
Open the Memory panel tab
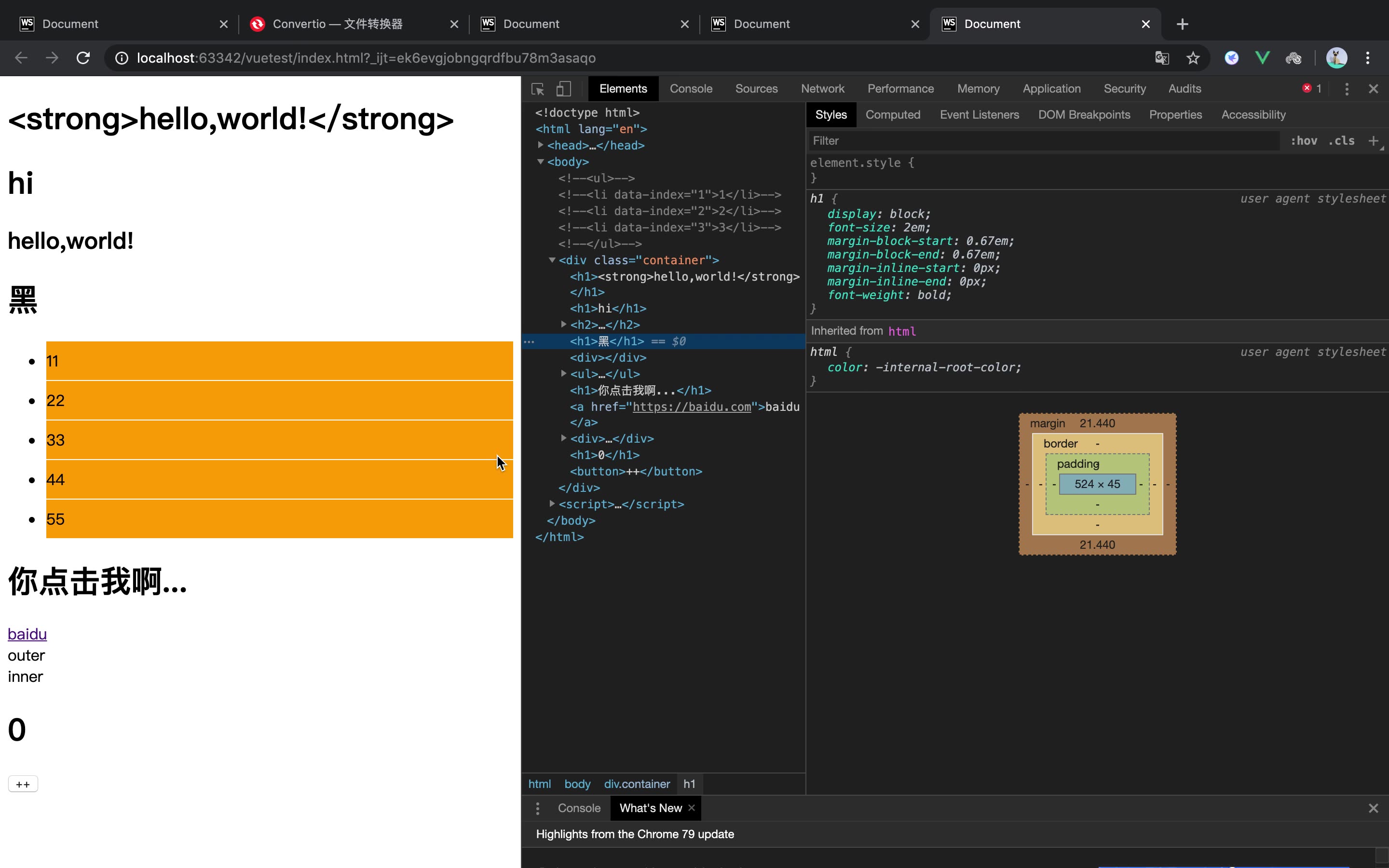978,89
